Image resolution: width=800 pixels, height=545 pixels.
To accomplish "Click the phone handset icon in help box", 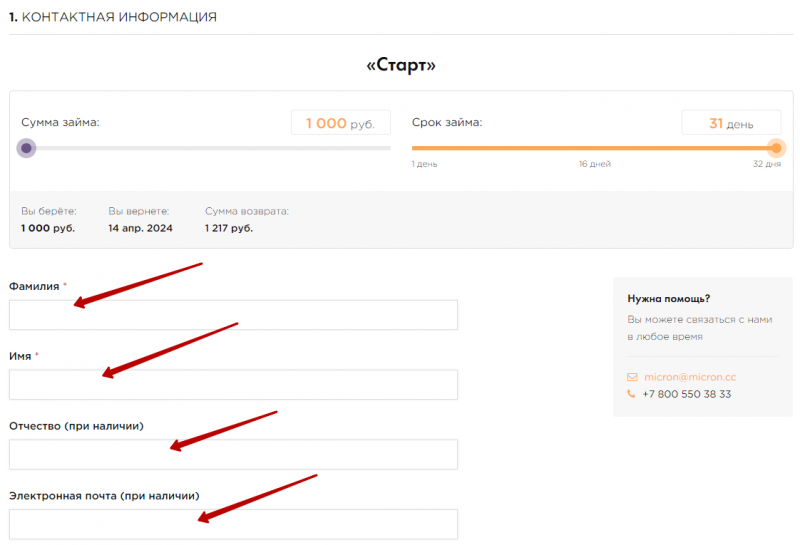I will (632, 394).
